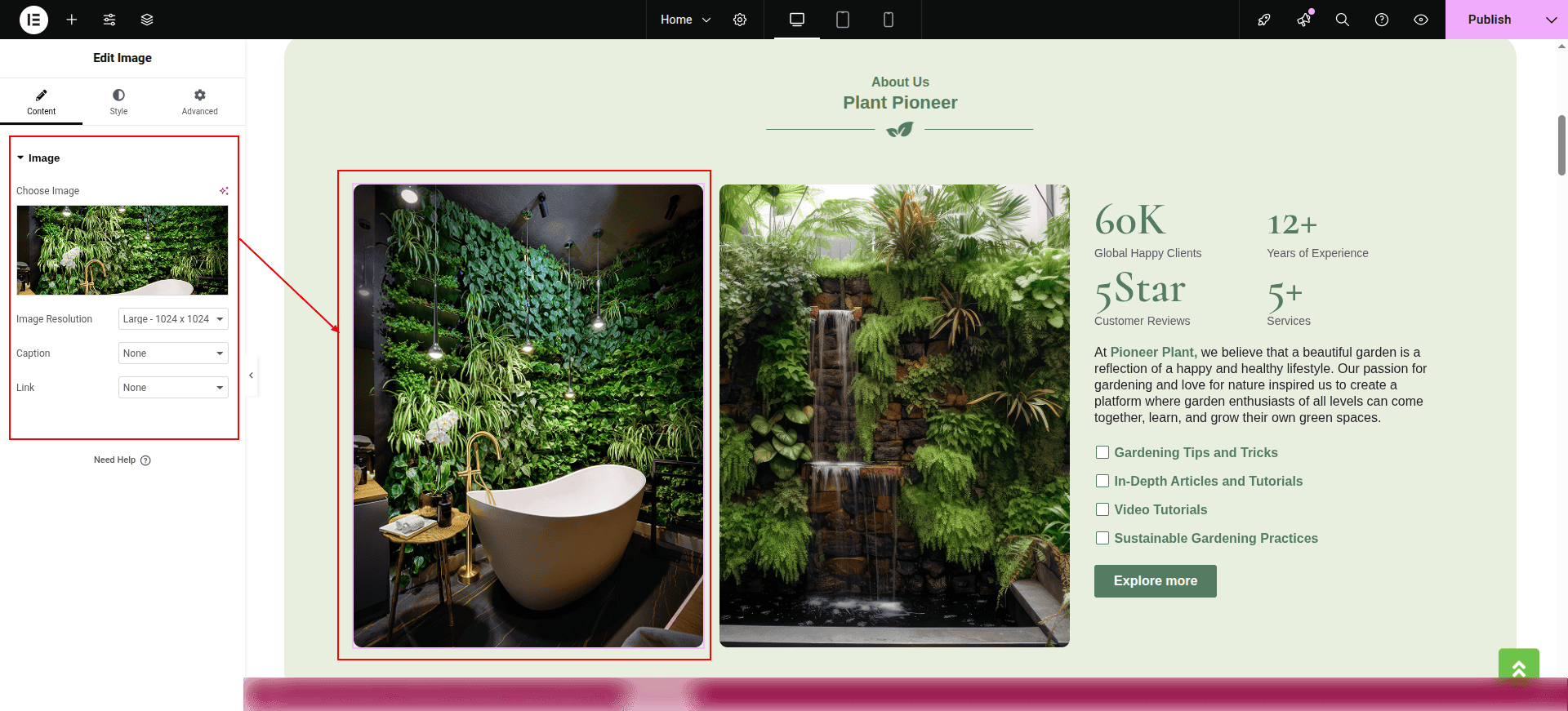Click the 60K counter text
This screenshot has width=1568, height=711.
[1130, 221]
